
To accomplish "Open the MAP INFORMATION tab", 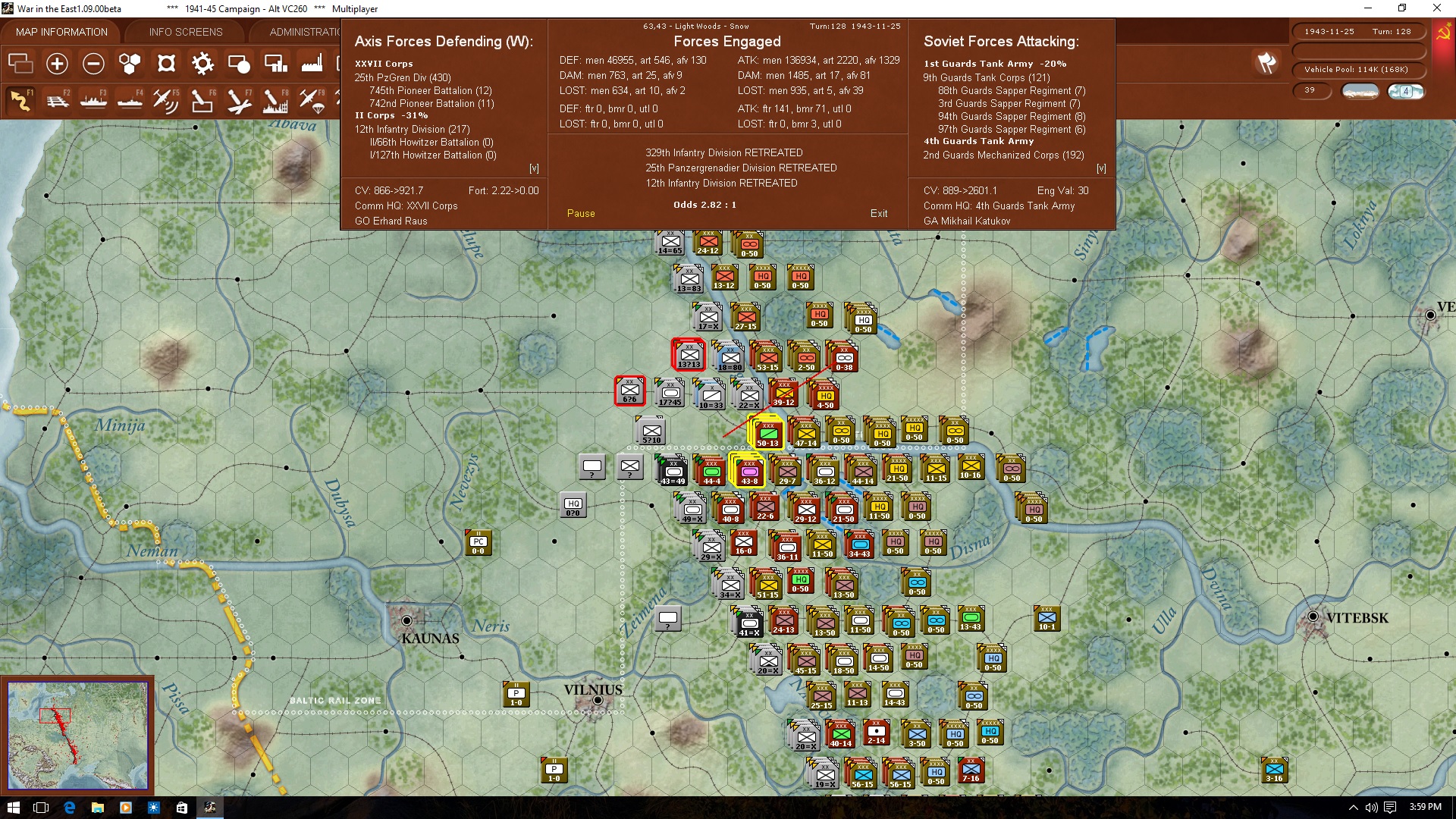I will [x=61, y=32].
